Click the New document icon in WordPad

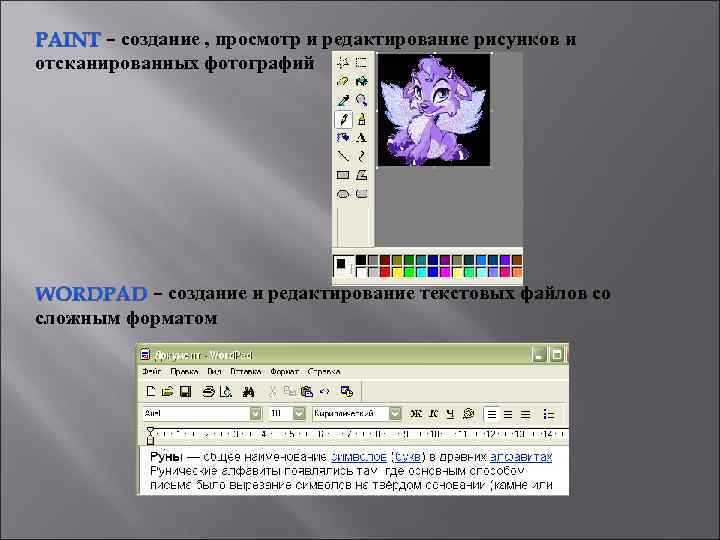[150, 391]
